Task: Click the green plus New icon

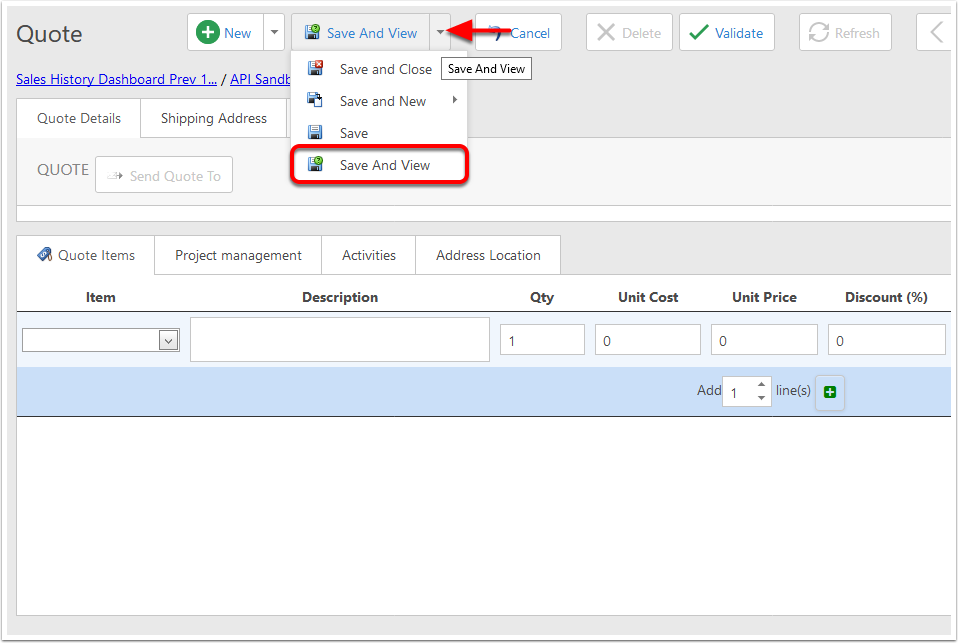Action: point(208,32)
